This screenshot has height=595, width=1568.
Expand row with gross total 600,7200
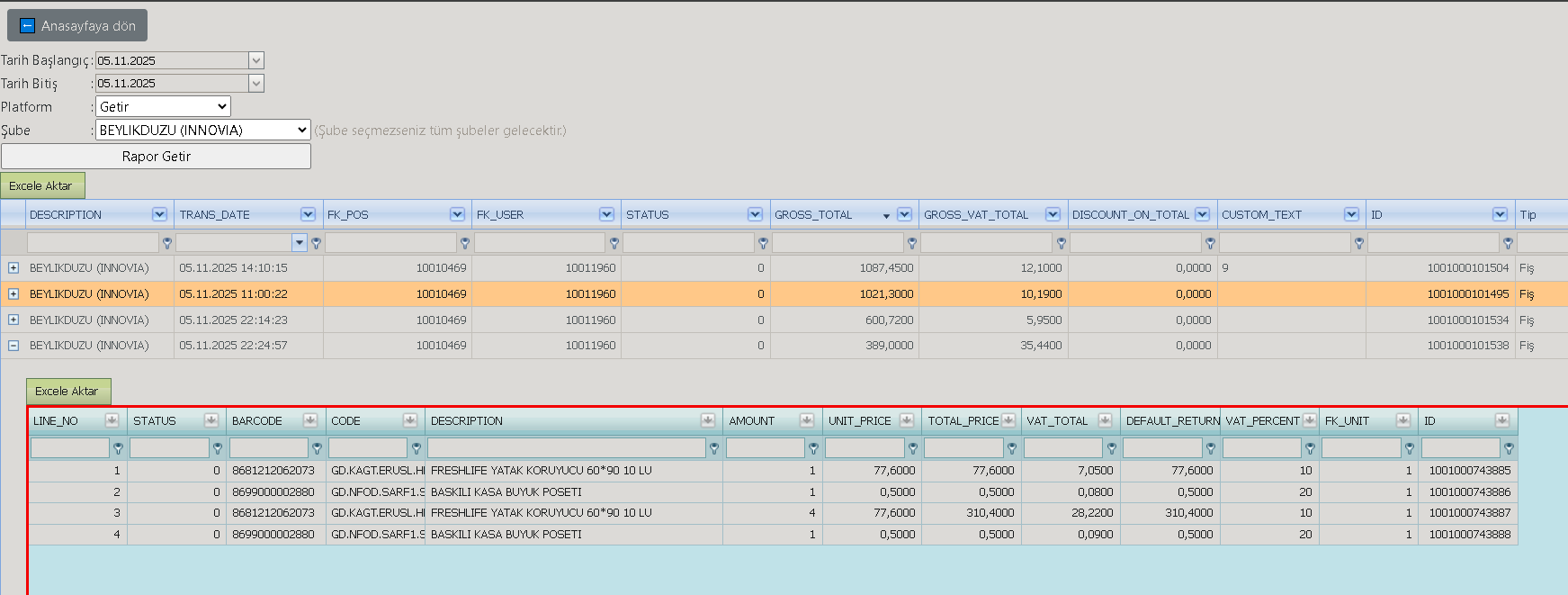tap(13, 320)
